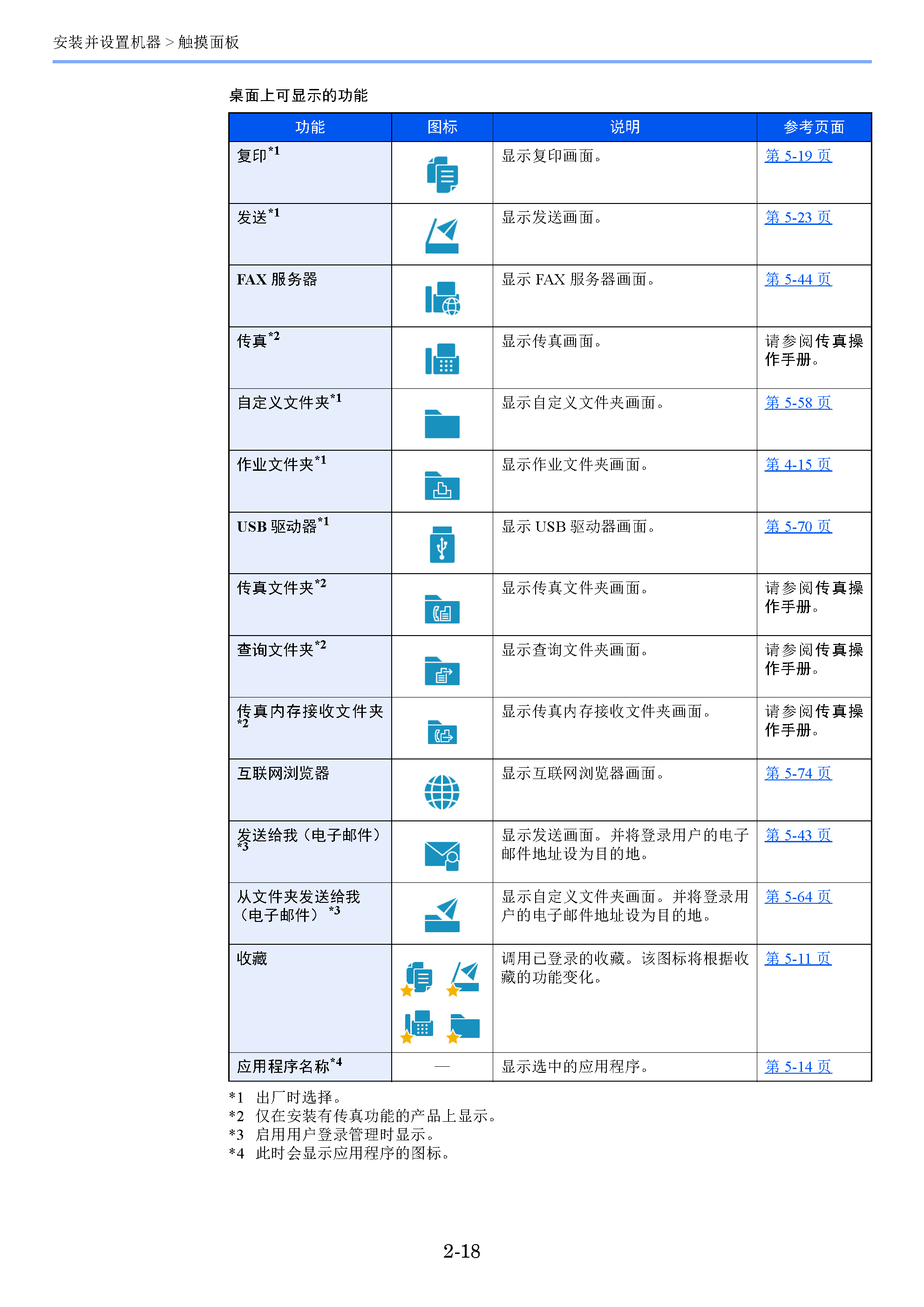The width and height of the screenshot is (924, 1307).
Task: Click the 互联网浏览器 globe icon
Action: (442, 792)
